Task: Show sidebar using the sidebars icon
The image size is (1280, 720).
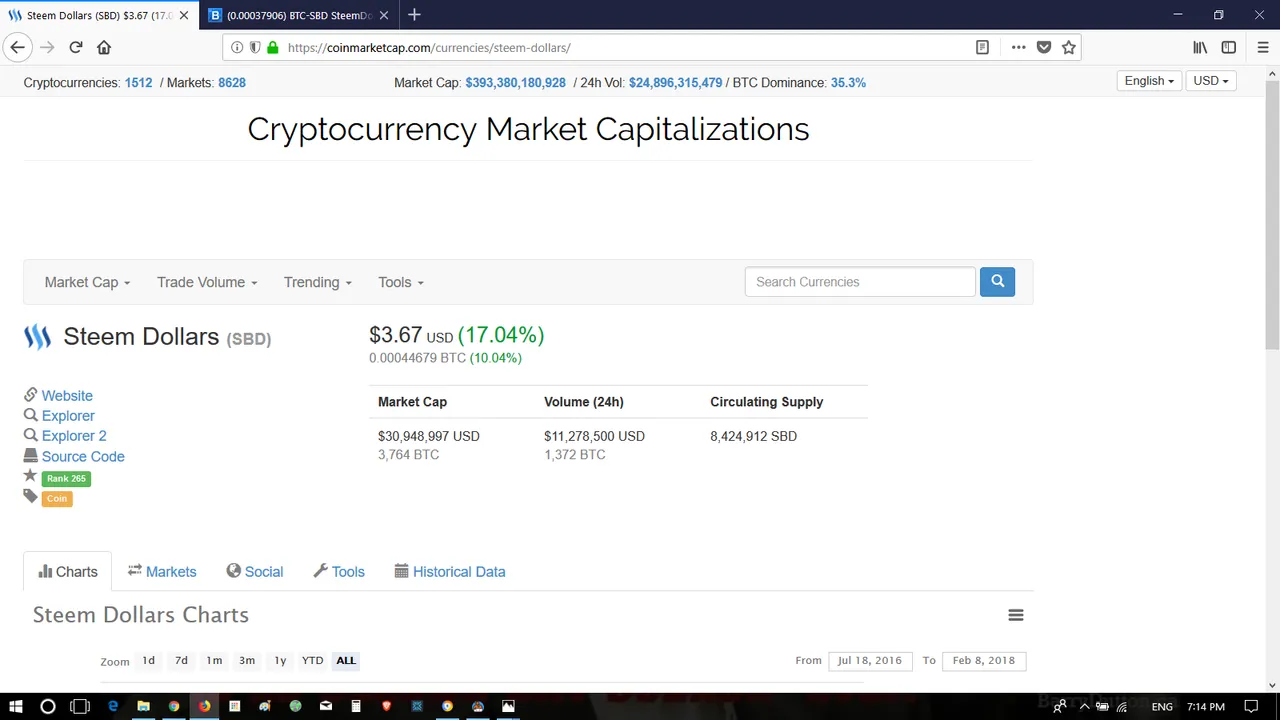Action: [x=1229, y=47]
